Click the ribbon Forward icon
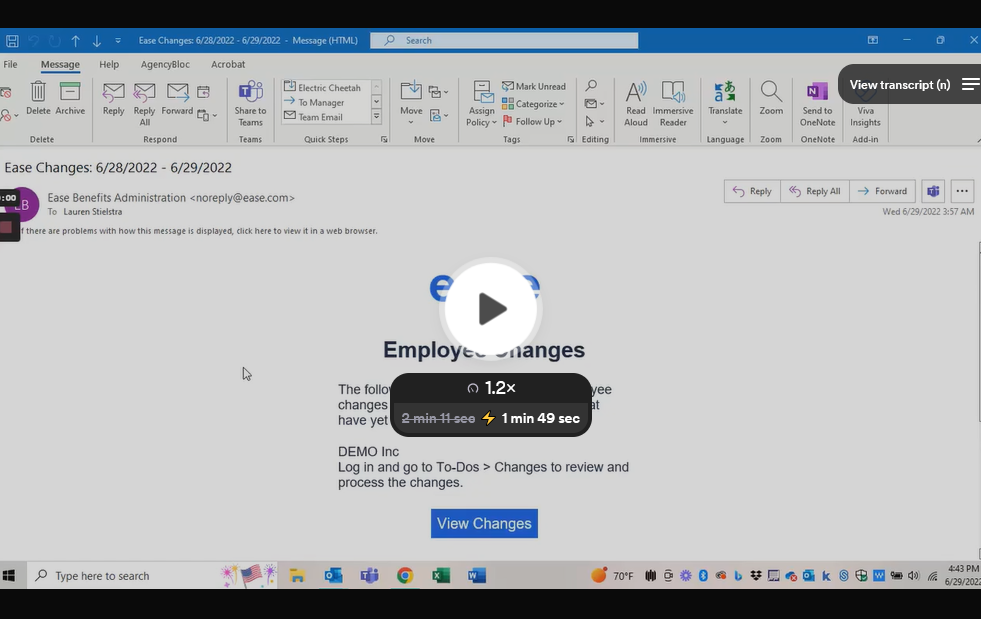 [177, 99]
